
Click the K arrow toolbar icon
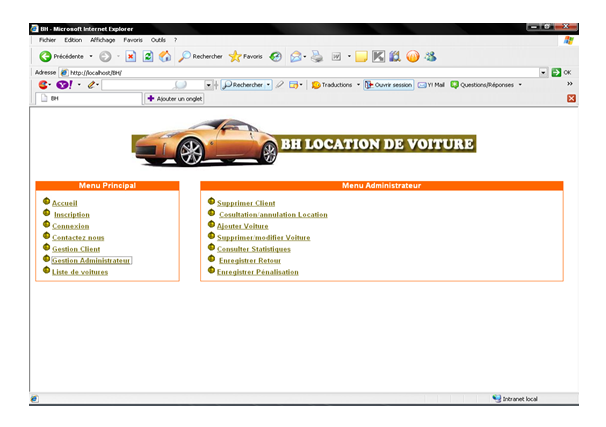378,56
